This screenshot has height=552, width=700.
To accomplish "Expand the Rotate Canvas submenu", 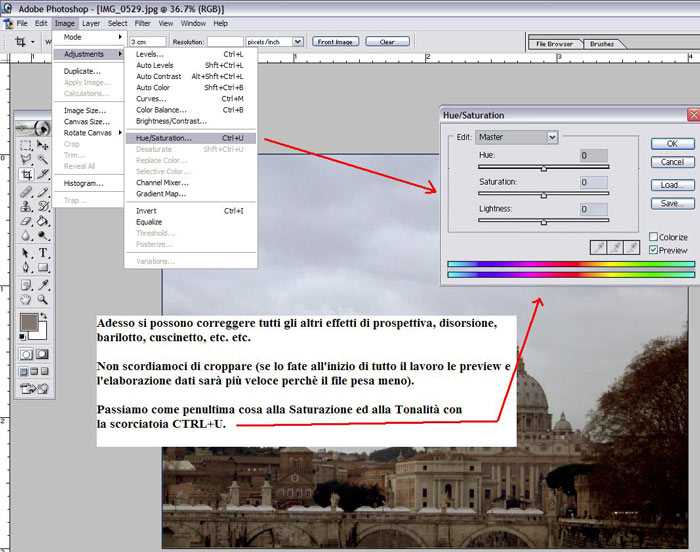I will [x=90, y=133].
